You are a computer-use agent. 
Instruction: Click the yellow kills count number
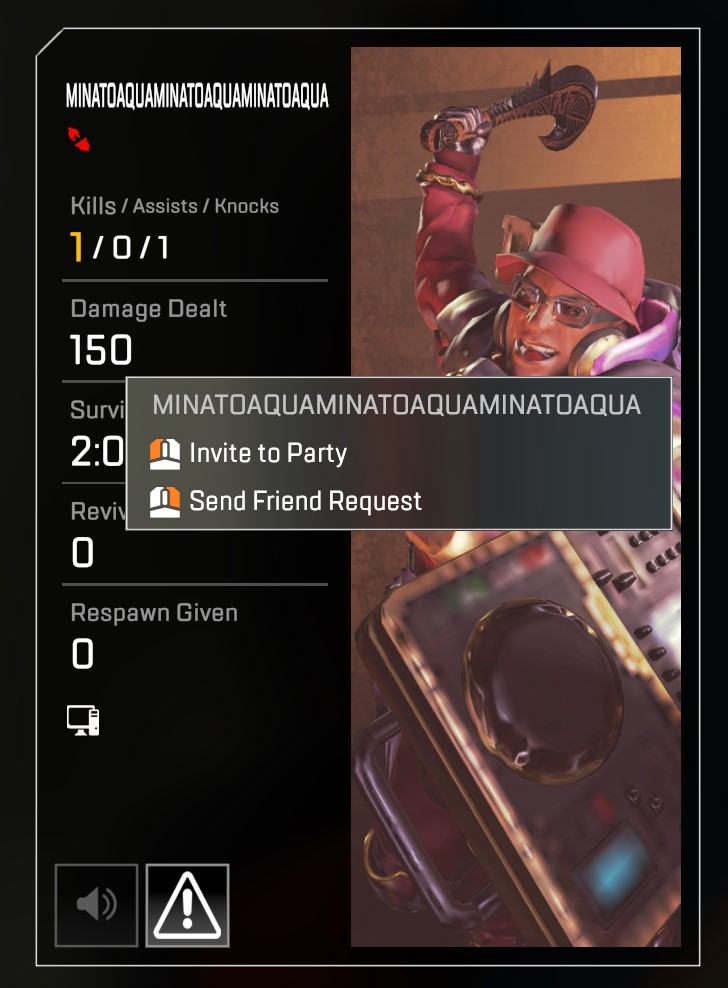click(x=76, y=246)
